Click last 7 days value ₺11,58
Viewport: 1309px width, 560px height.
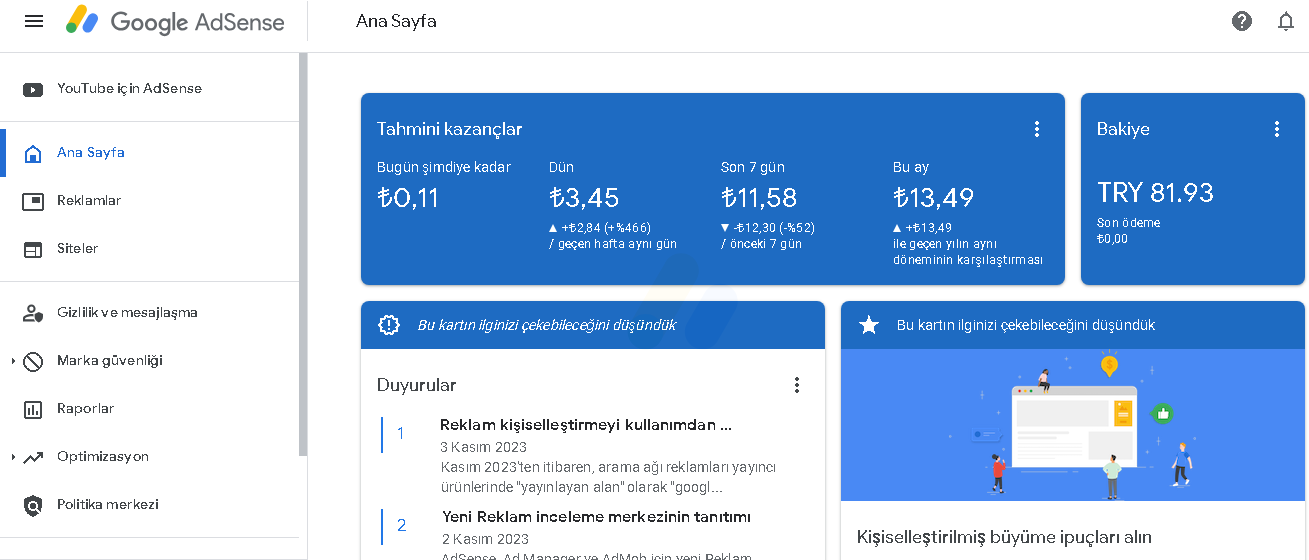[x=759, y=198]
